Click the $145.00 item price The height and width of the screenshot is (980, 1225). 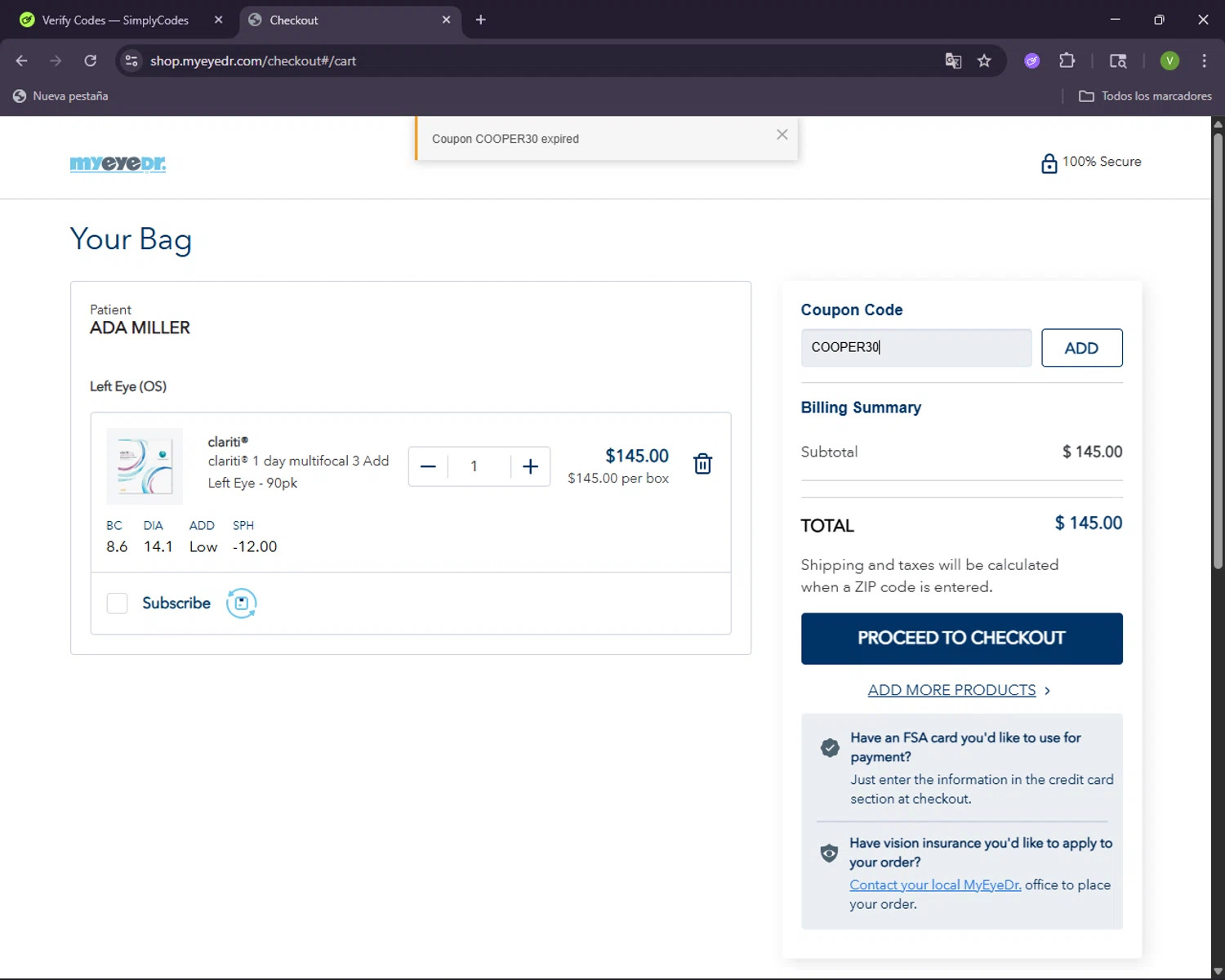coord(637,456)
